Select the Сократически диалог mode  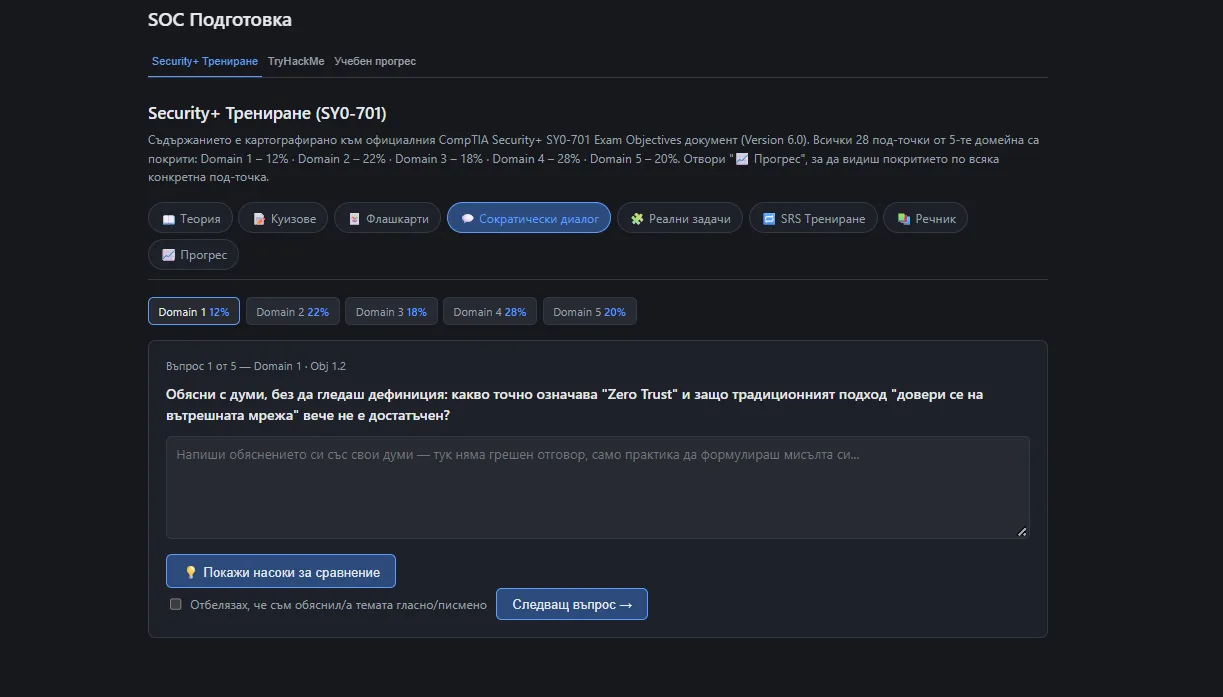pos(529,218)
